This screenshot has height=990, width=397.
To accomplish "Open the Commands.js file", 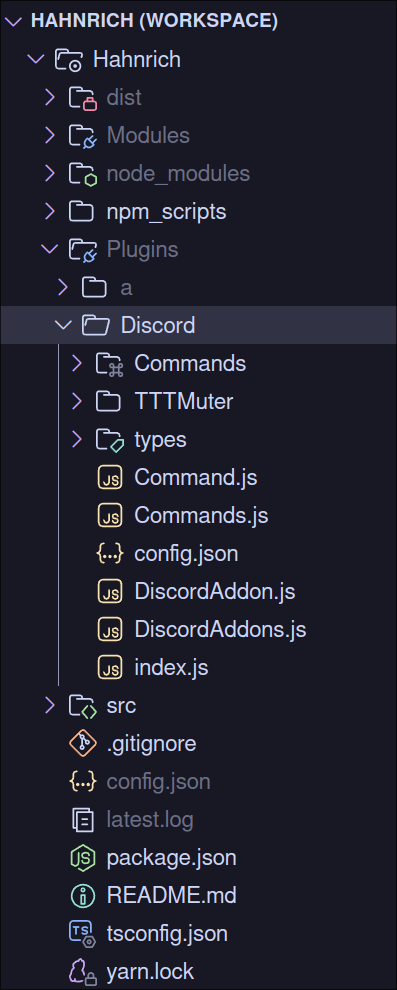I will 201,516.
